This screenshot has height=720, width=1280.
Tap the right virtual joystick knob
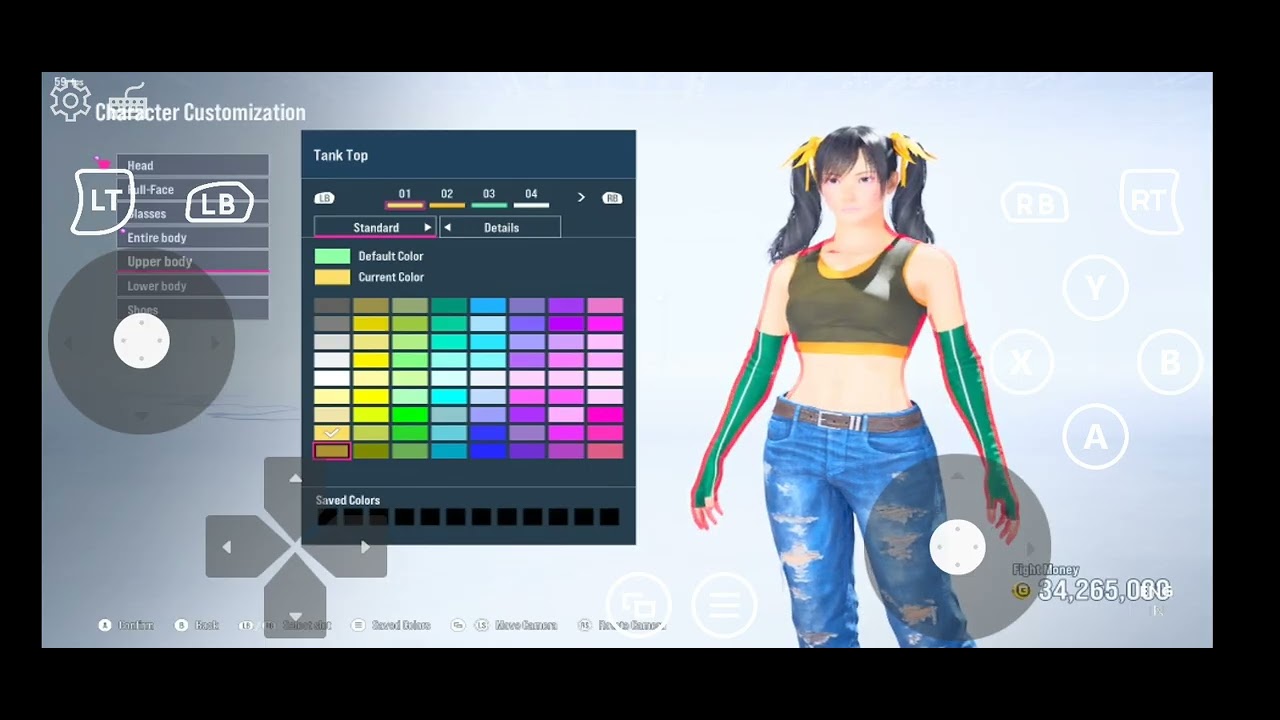coord(958,547)
